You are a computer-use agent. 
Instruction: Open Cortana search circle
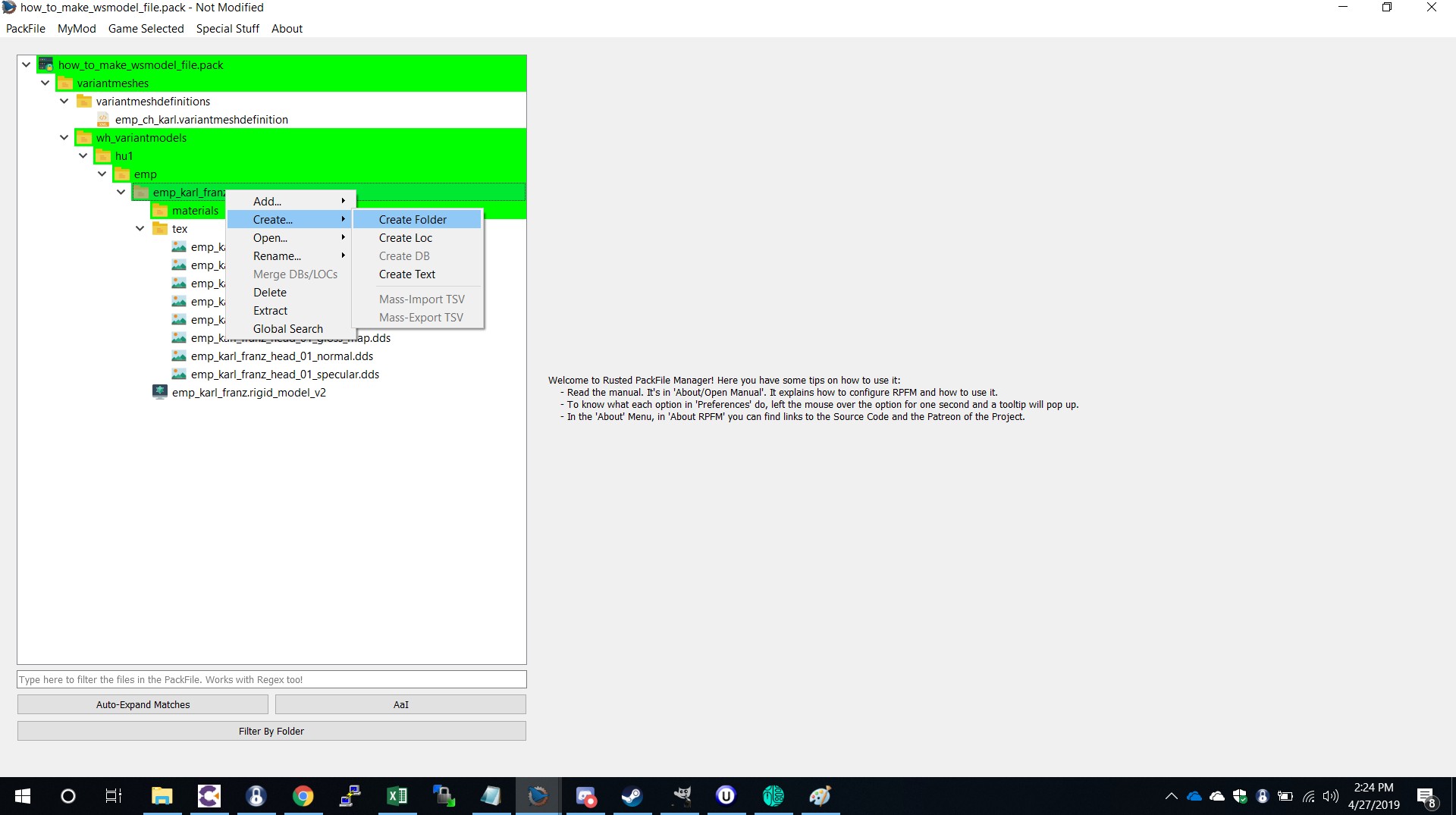click(68, 796)
